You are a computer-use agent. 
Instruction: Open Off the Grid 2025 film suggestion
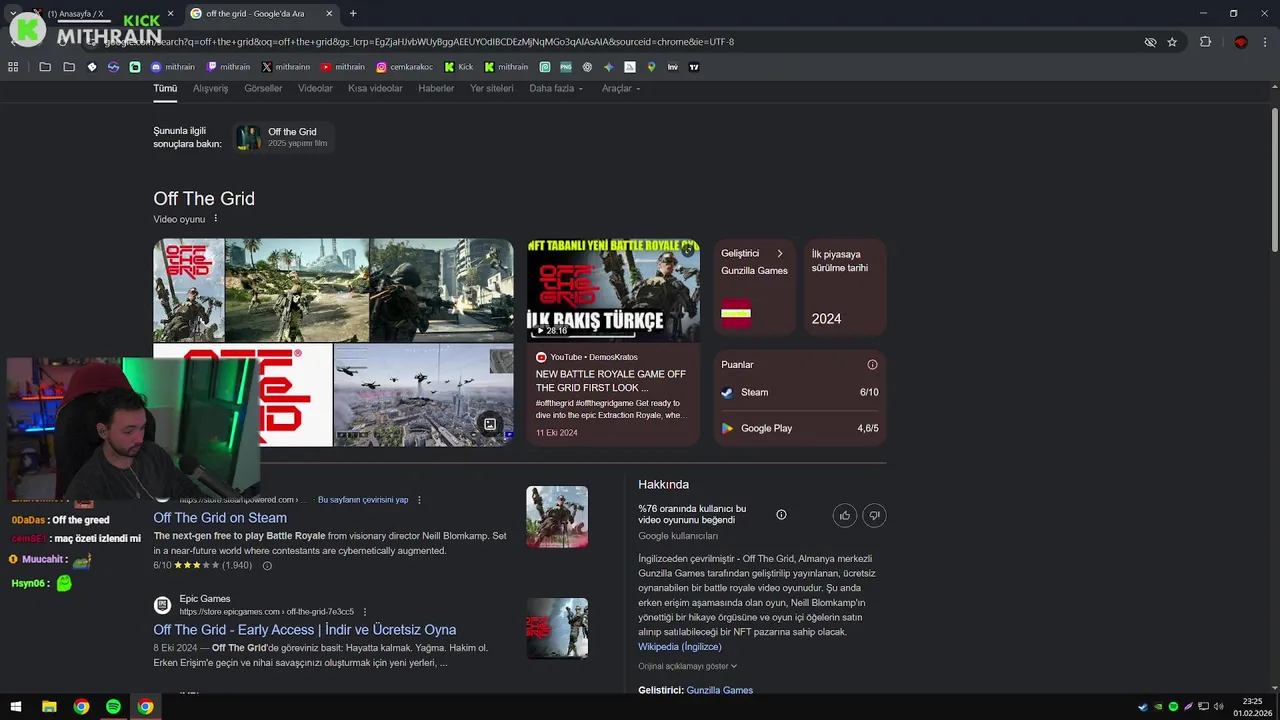[x=282, y=137]
